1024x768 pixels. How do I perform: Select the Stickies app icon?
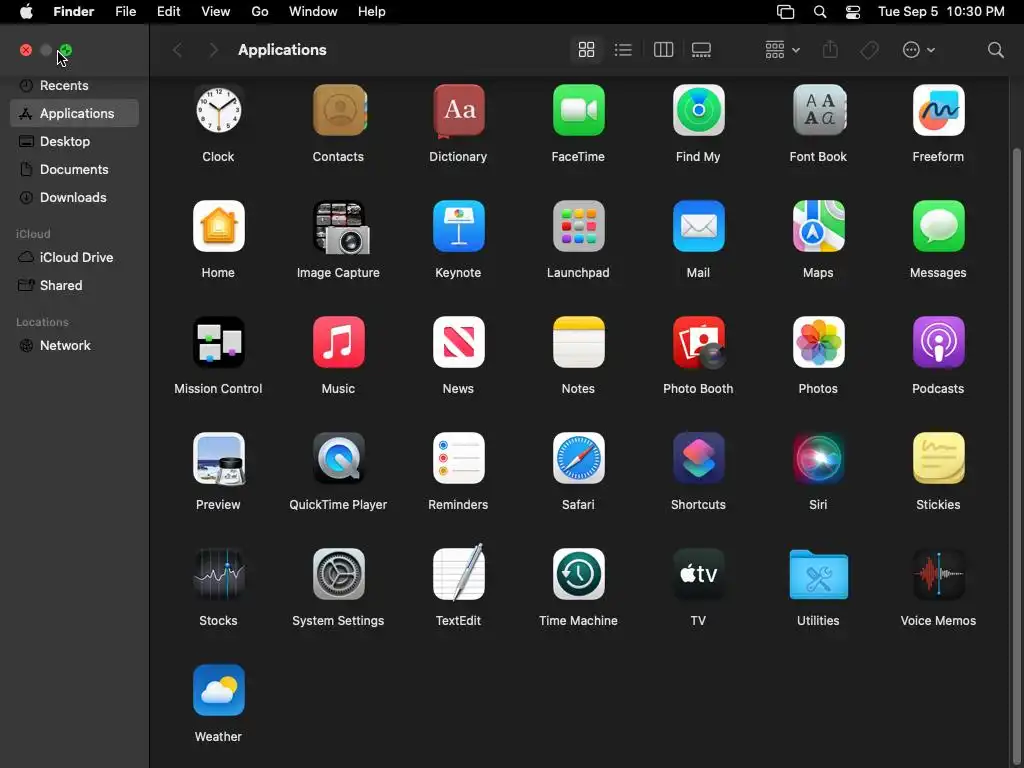point(938,458)
